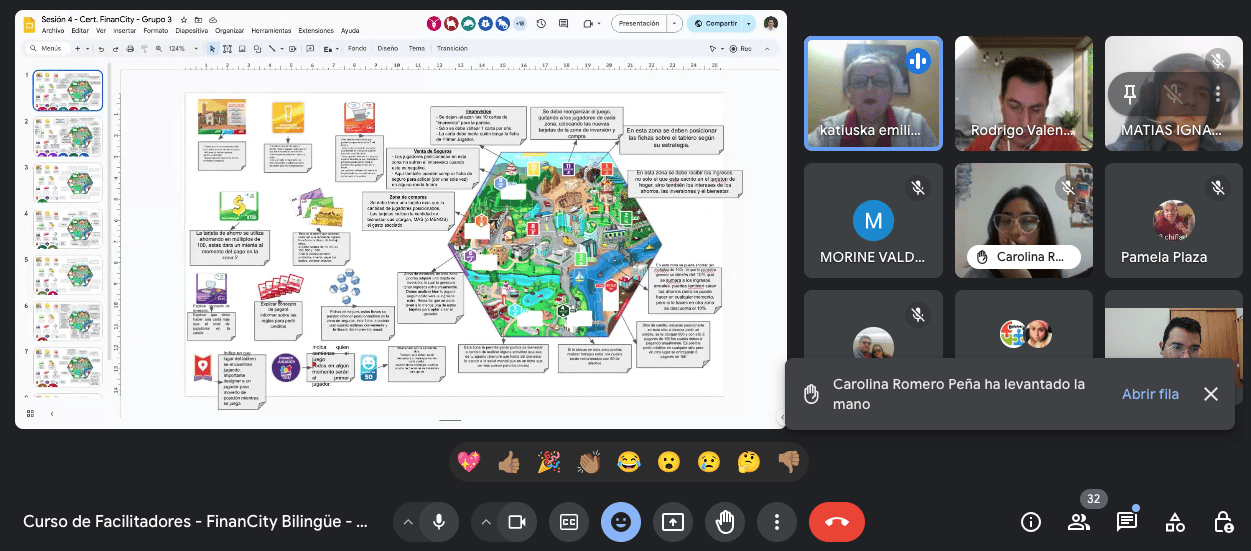Click the undo arrow in Slides toolbar
Screen dimensions: 1251x551
pos(101,48)
